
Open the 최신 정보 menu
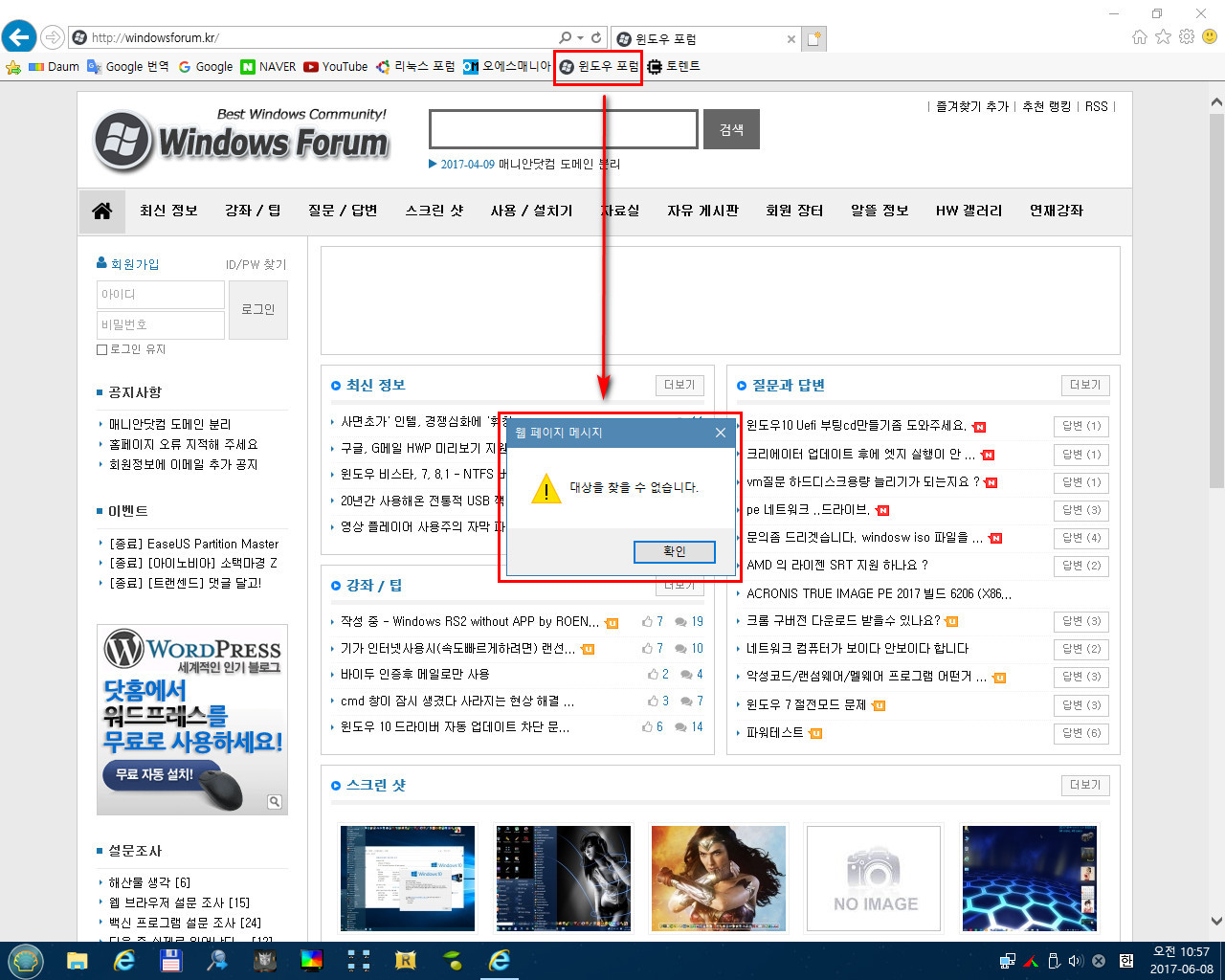168,211
